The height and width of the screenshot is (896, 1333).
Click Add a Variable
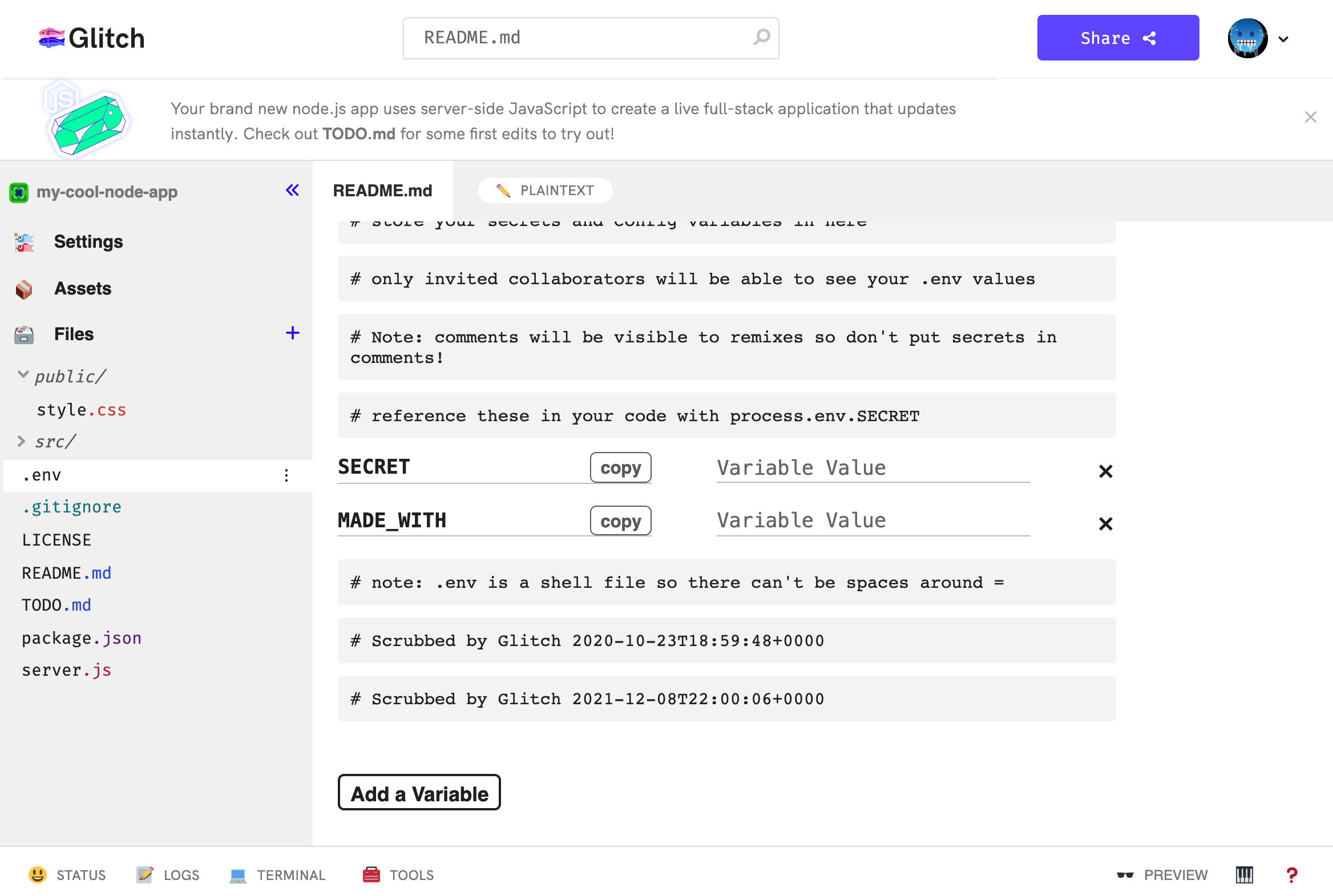coord(419,793)
